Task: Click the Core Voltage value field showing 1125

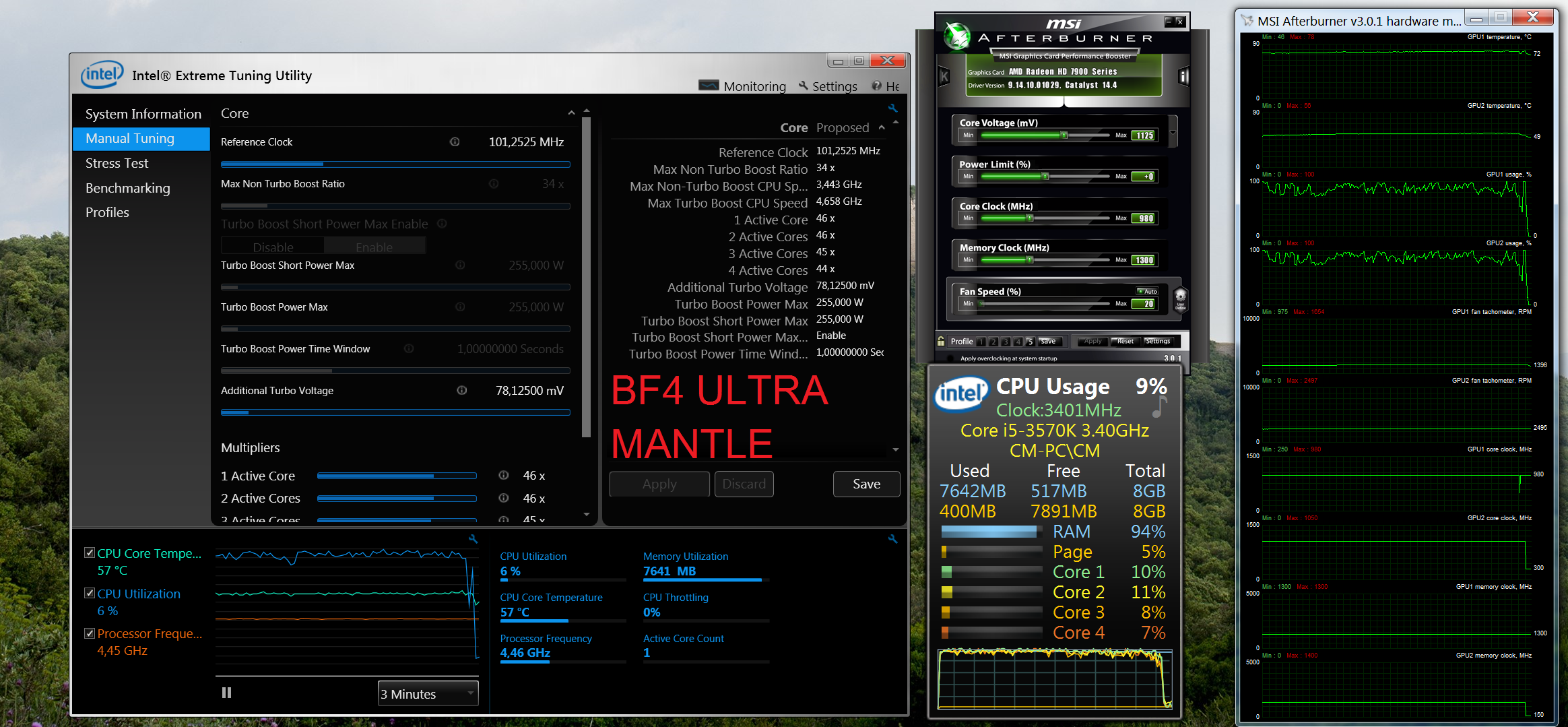Action: point(1144,135)
